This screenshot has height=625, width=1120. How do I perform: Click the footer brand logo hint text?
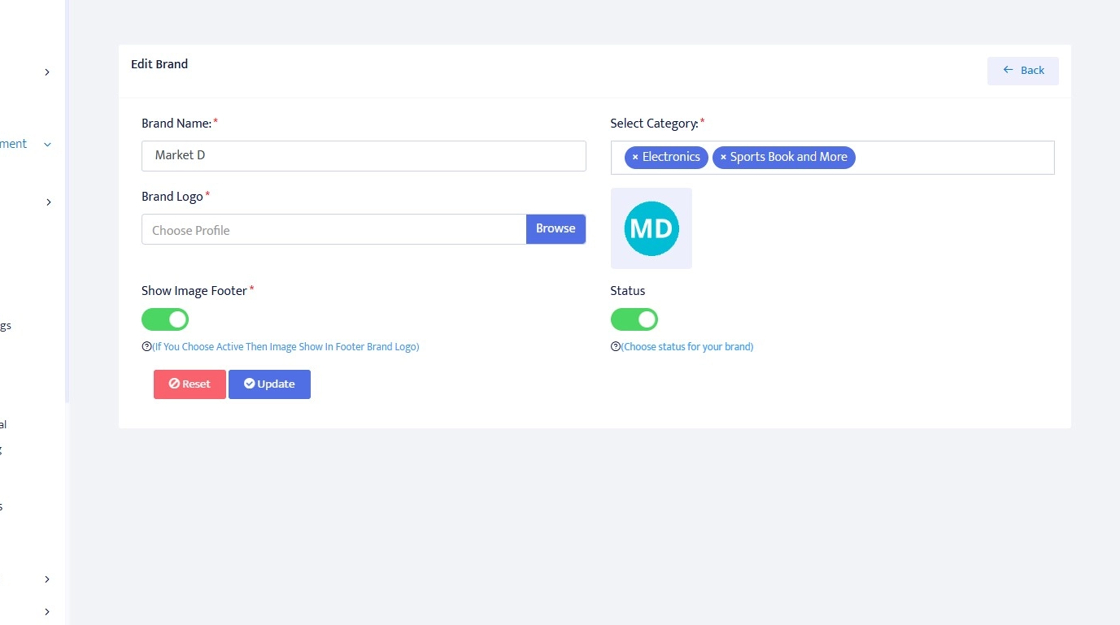click(286, 346)
